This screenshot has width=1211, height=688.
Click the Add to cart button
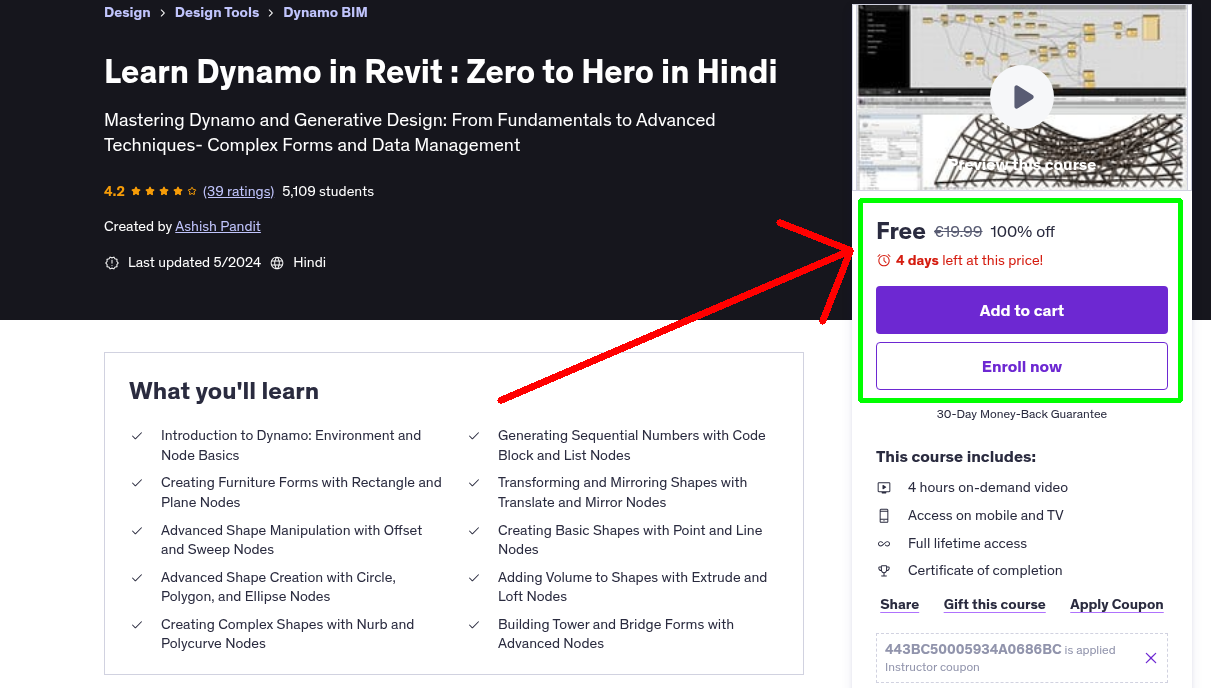point(1022,310)
